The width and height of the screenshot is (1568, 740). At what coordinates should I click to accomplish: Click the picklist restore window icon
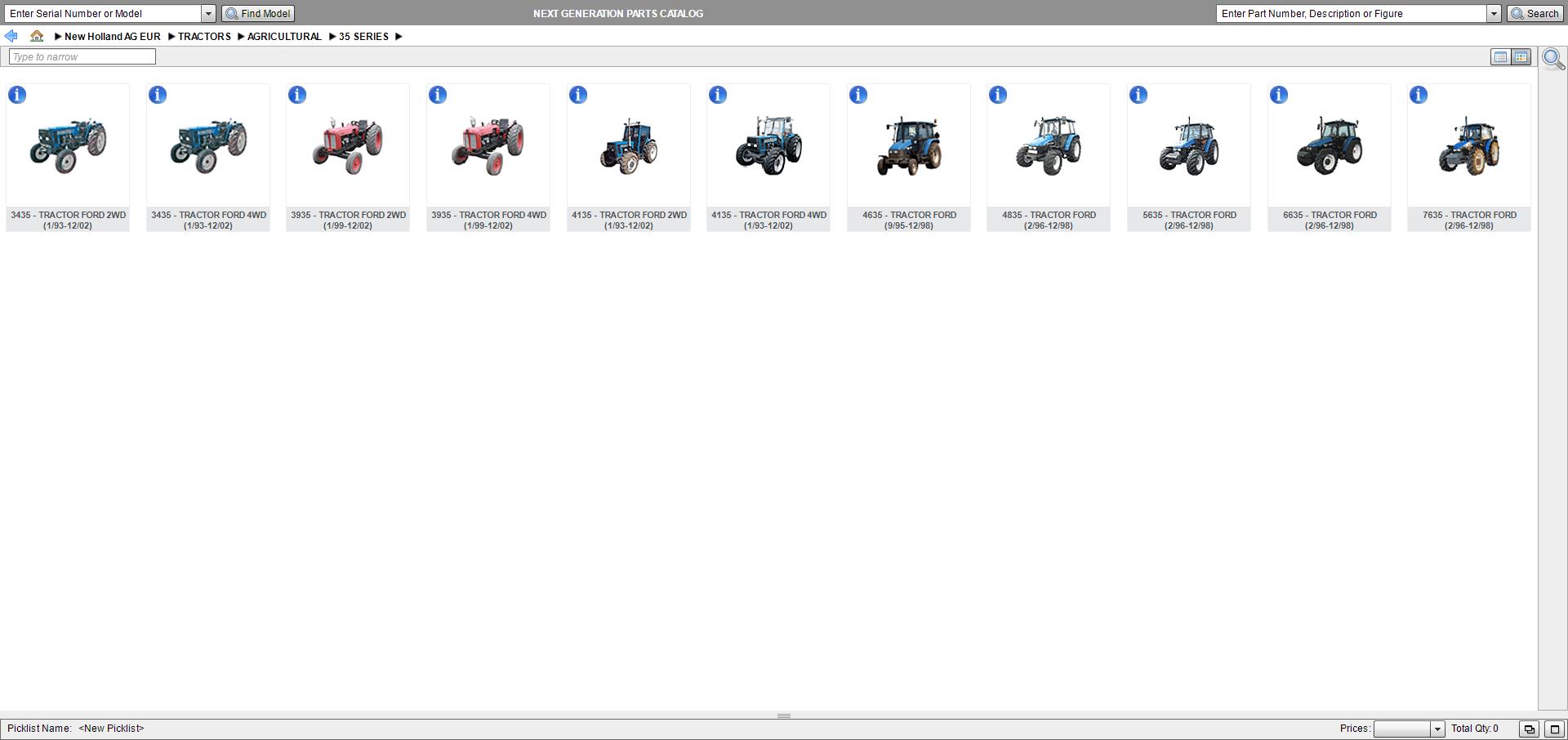(1529, 729)
